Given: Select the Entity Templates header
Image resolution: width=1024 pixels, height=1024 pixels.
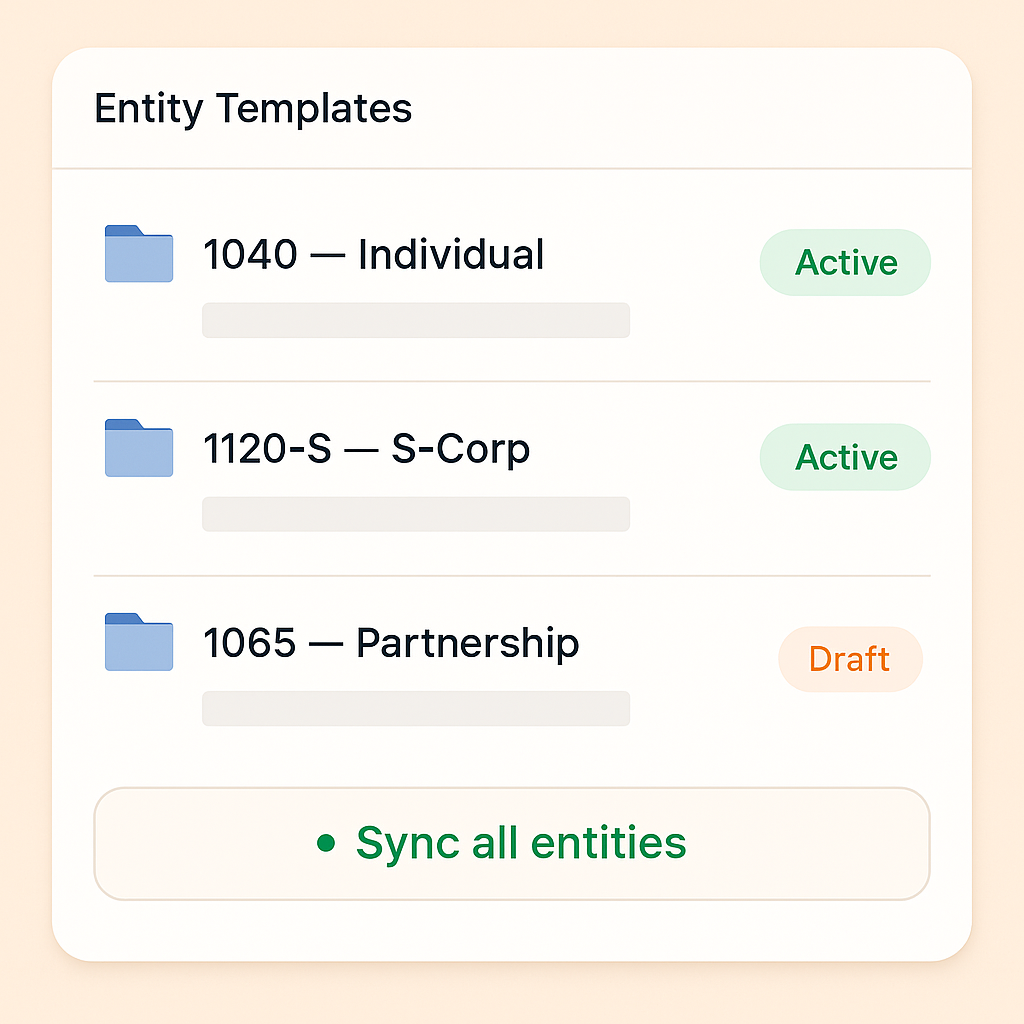Looking at the screenshot, I should (253, 108).
